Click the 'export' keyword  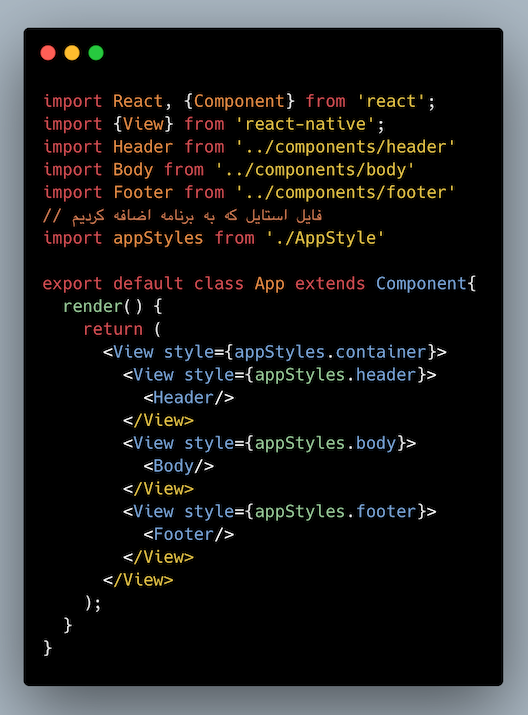point(72,284)
